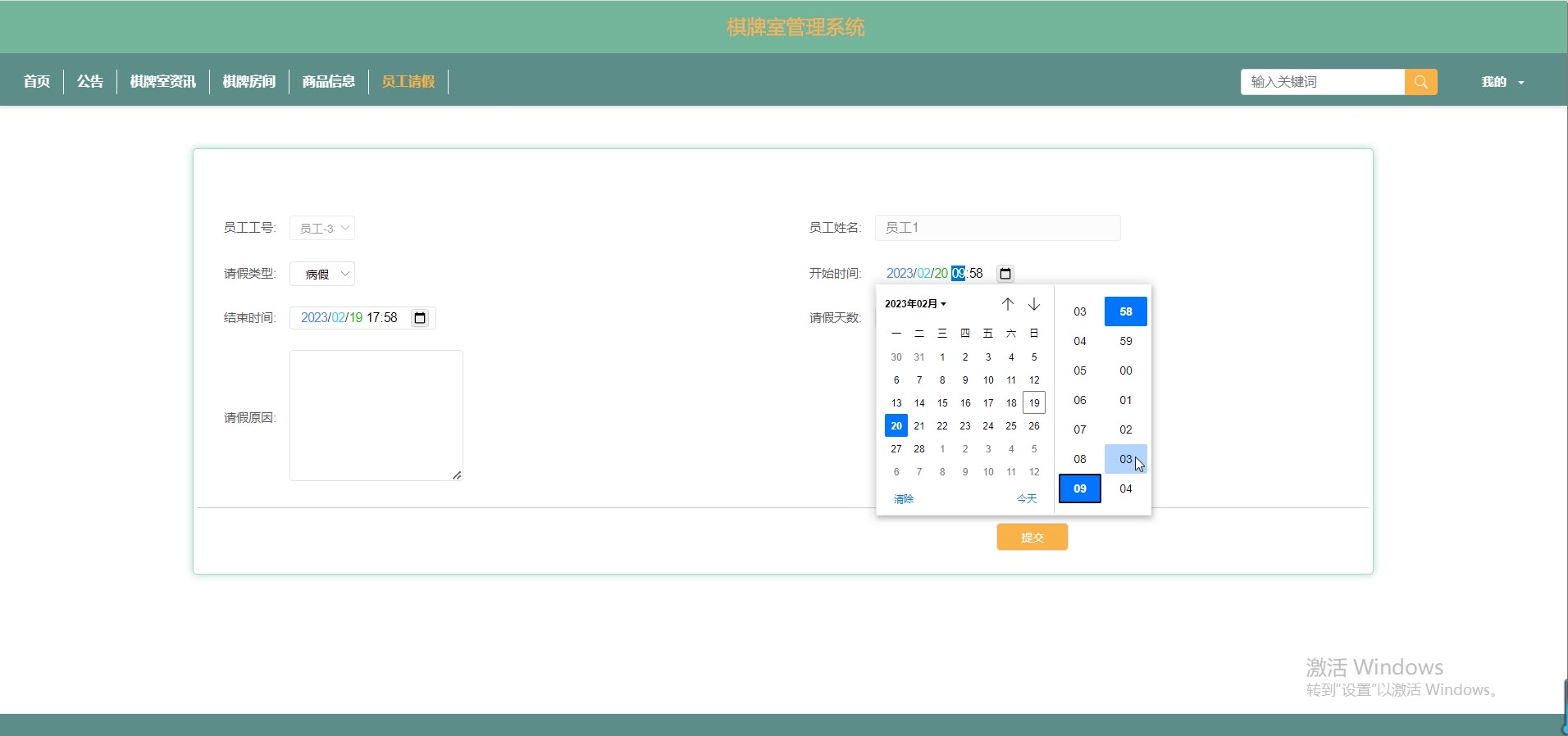Image resolution: width=1568 pixels, height=736 pixels.
Task: Choose minute 01 in minute list
Action: coord(1126,400)
